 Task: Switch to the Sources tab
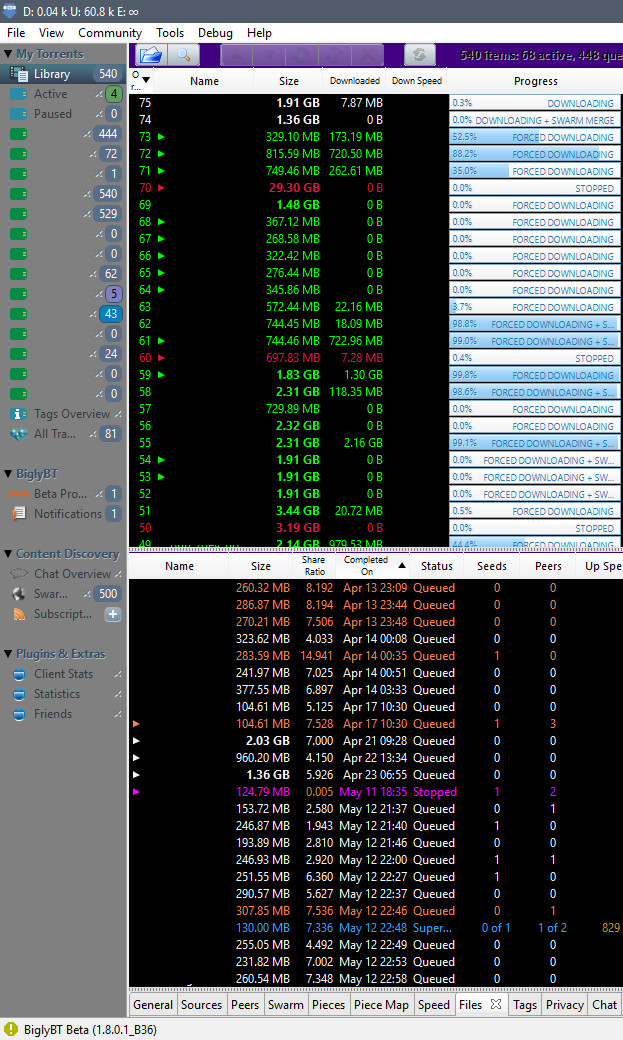click(202, 1005)
